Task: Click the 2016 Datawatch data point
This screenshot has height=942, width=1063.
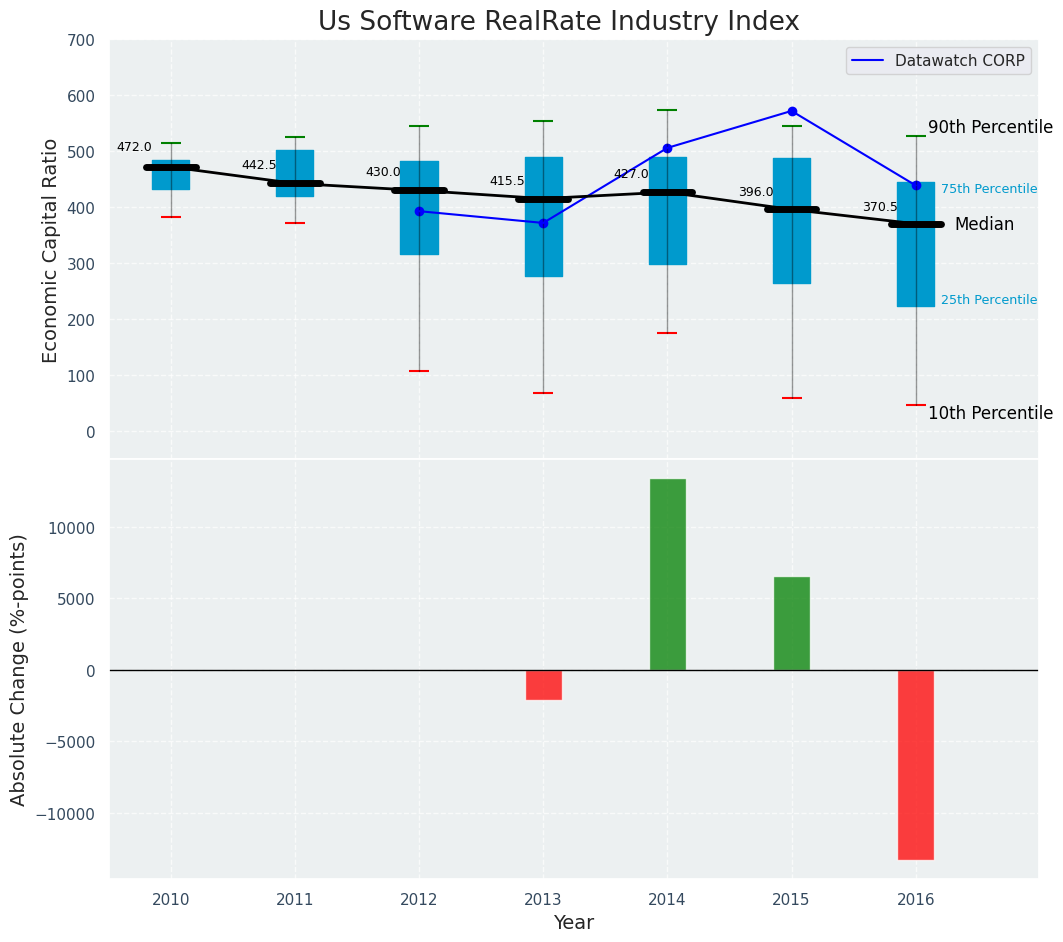Action: (916, 185)
